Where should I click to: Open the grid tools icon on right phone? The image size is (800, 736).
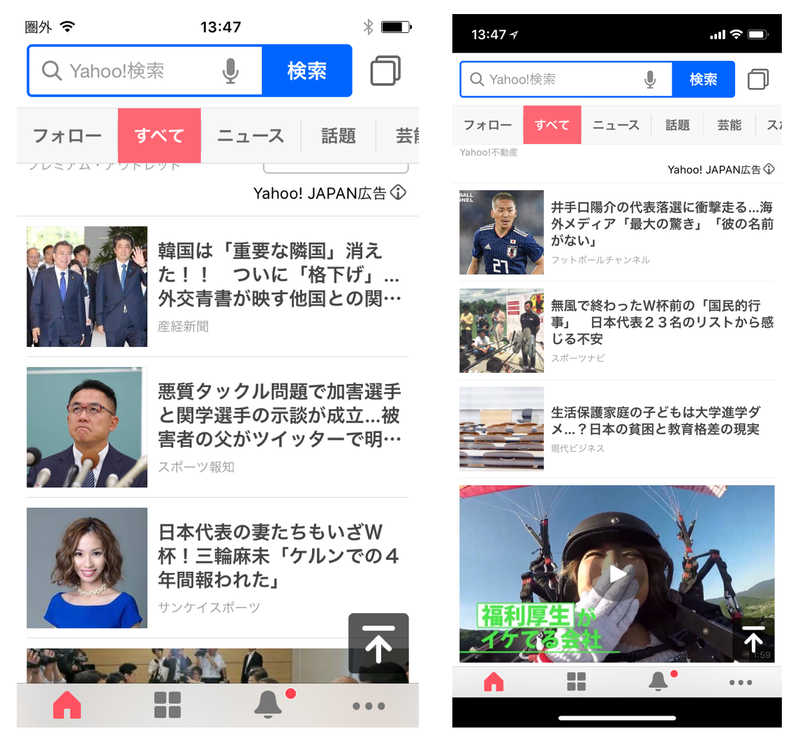coord(576,681)
